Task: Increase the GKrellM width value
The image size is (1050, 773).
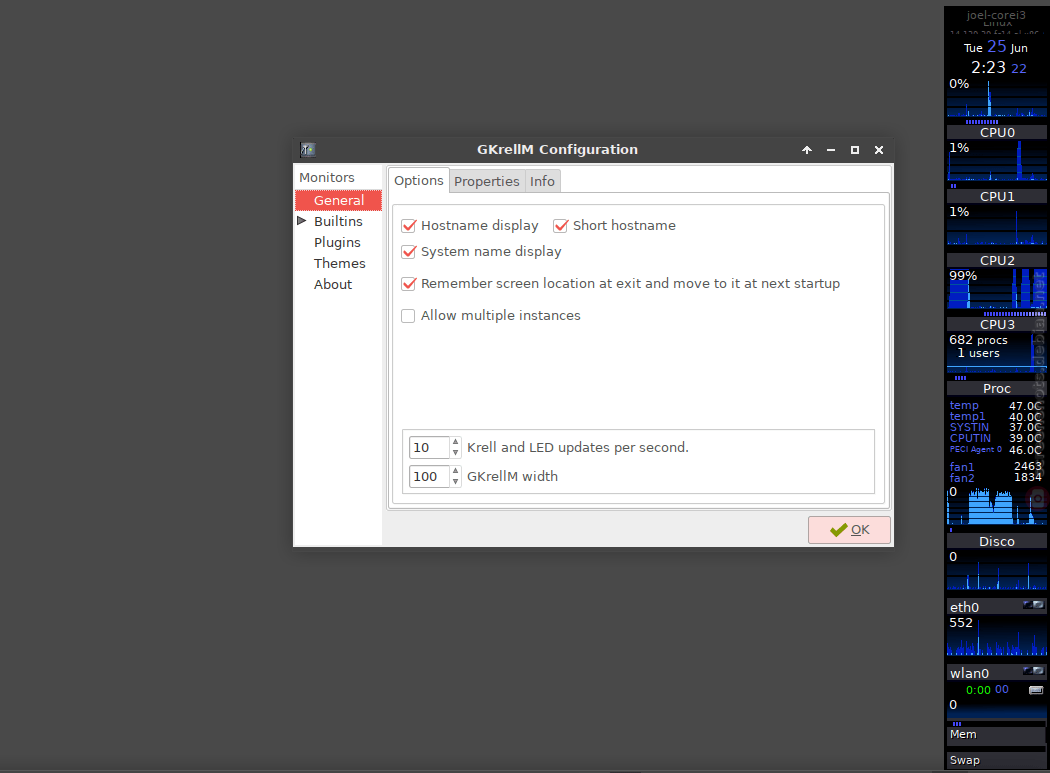Action: pyautogui.click(x=455, y=471)
